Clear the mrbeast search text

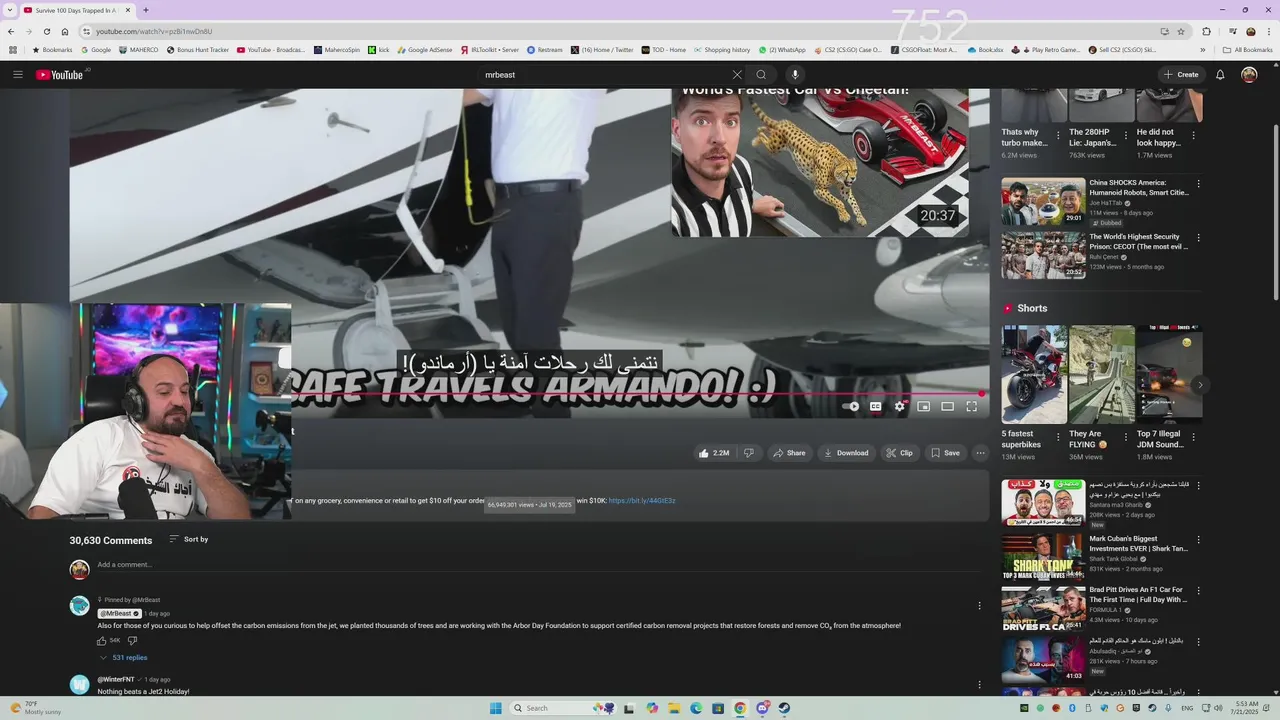pyautogui.click(x=737, y=75)
